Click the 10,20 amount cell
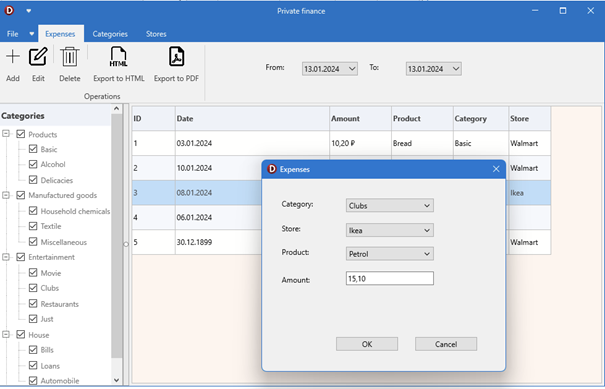 point(360,143)
